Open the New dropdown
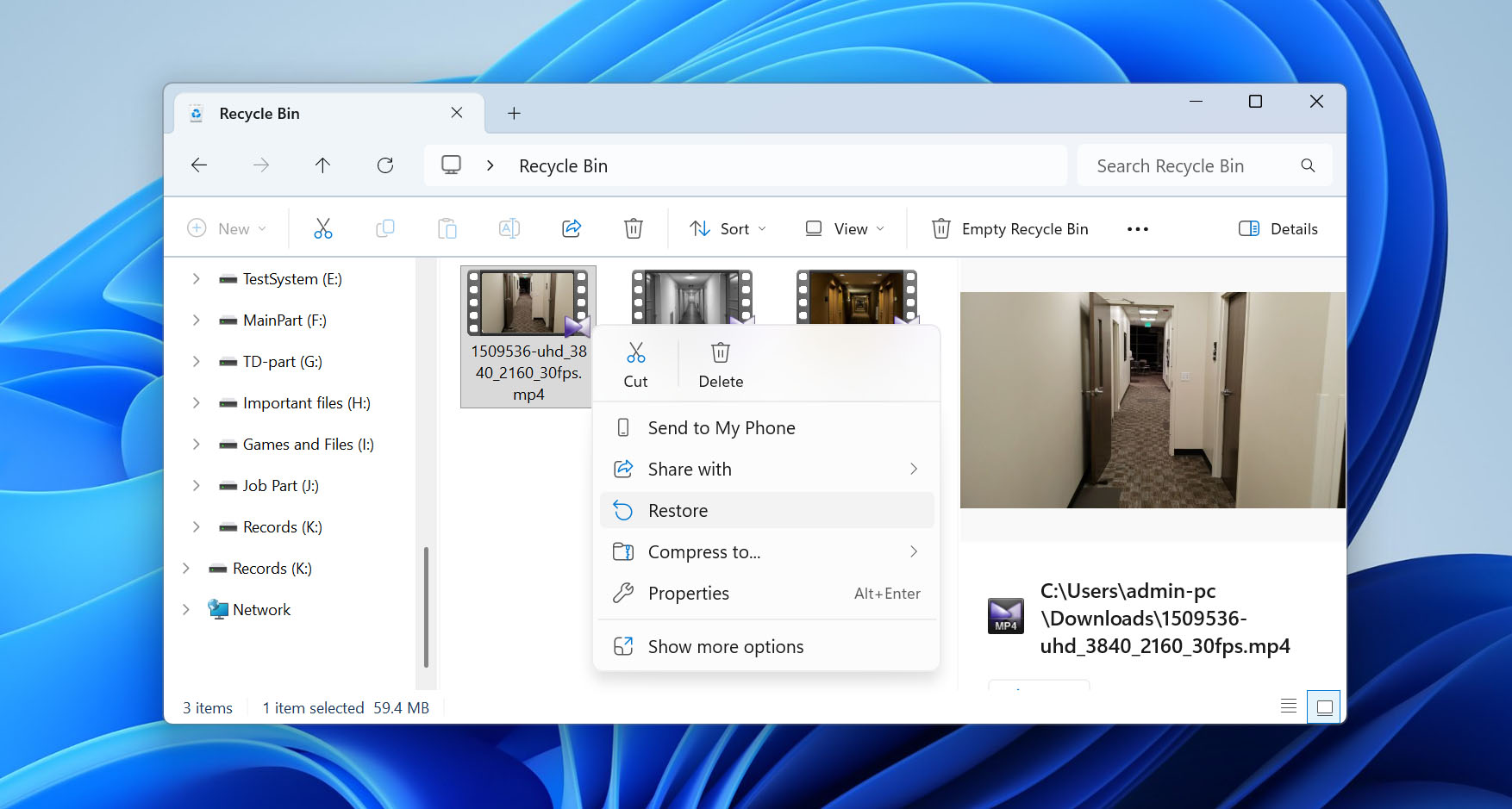Image resolution: width=1512 pixels, height=809 pixels. click(228, 229)
